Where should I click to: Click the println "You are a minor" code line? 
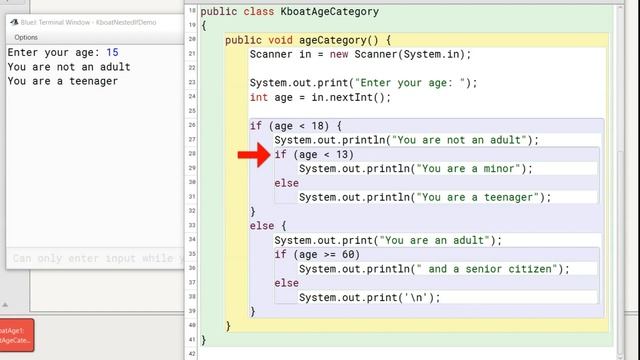tap(416, 169)
